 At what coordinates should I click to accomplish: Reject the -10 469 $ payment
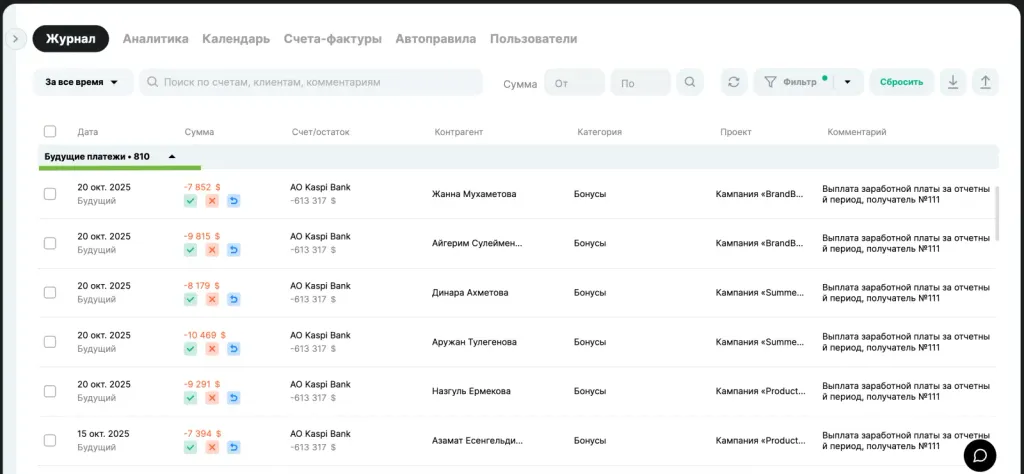coord(212,349)
